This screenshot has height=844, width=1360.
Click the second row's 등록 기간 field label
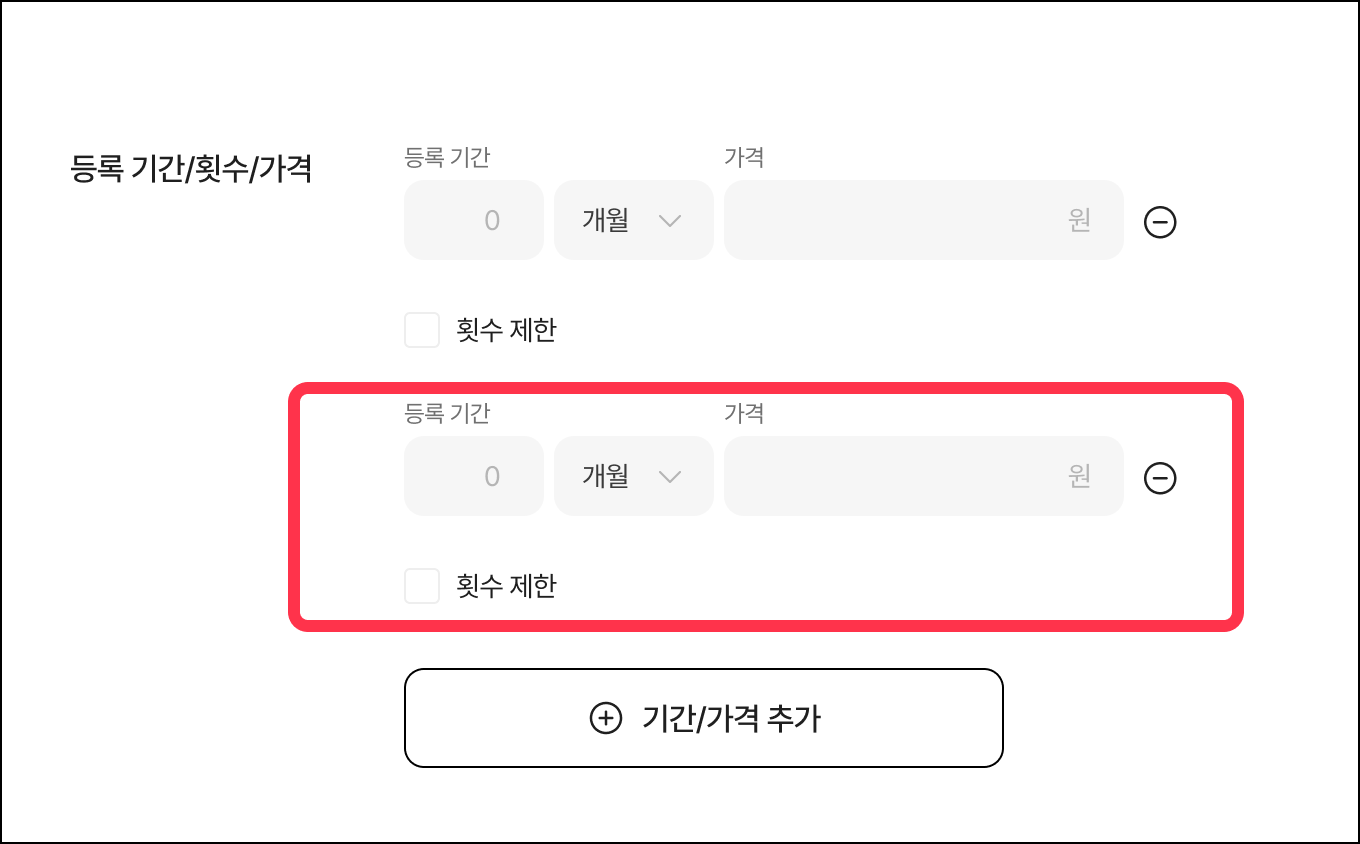click(447, 413)
